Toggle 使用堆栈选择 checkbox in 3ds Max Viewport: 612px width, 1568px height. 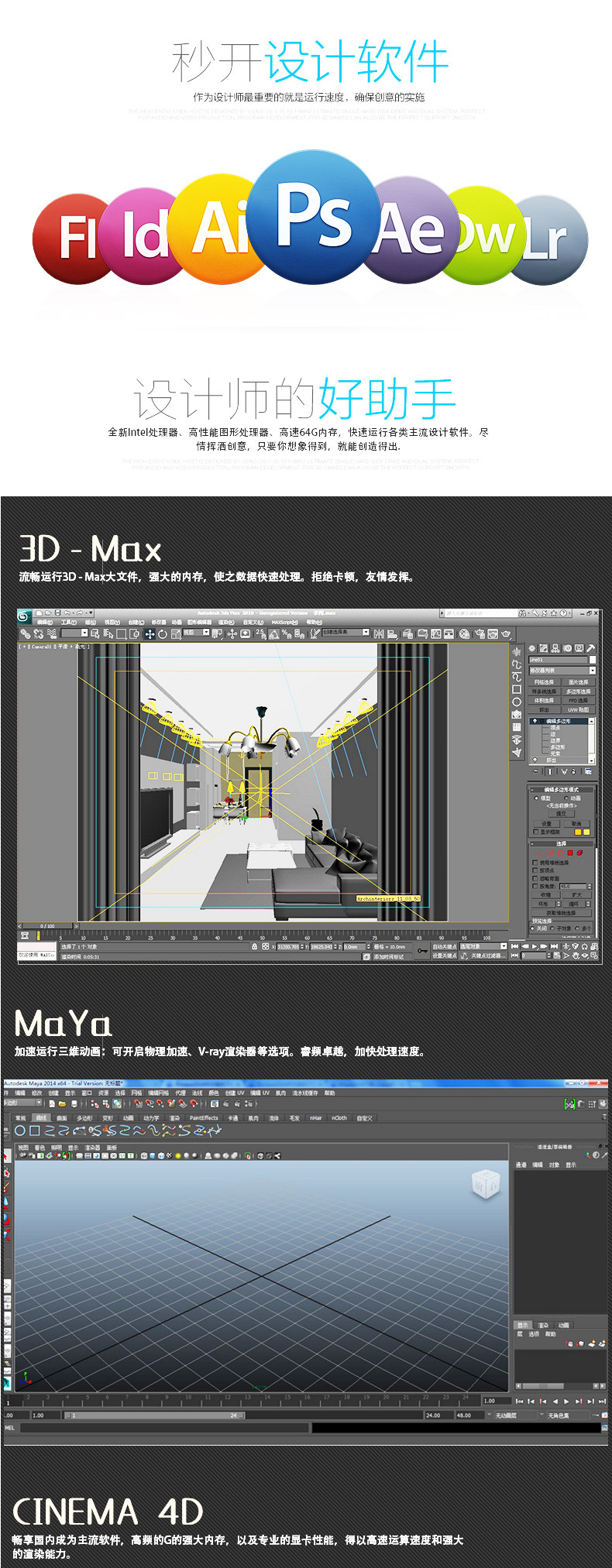point(535,863)
